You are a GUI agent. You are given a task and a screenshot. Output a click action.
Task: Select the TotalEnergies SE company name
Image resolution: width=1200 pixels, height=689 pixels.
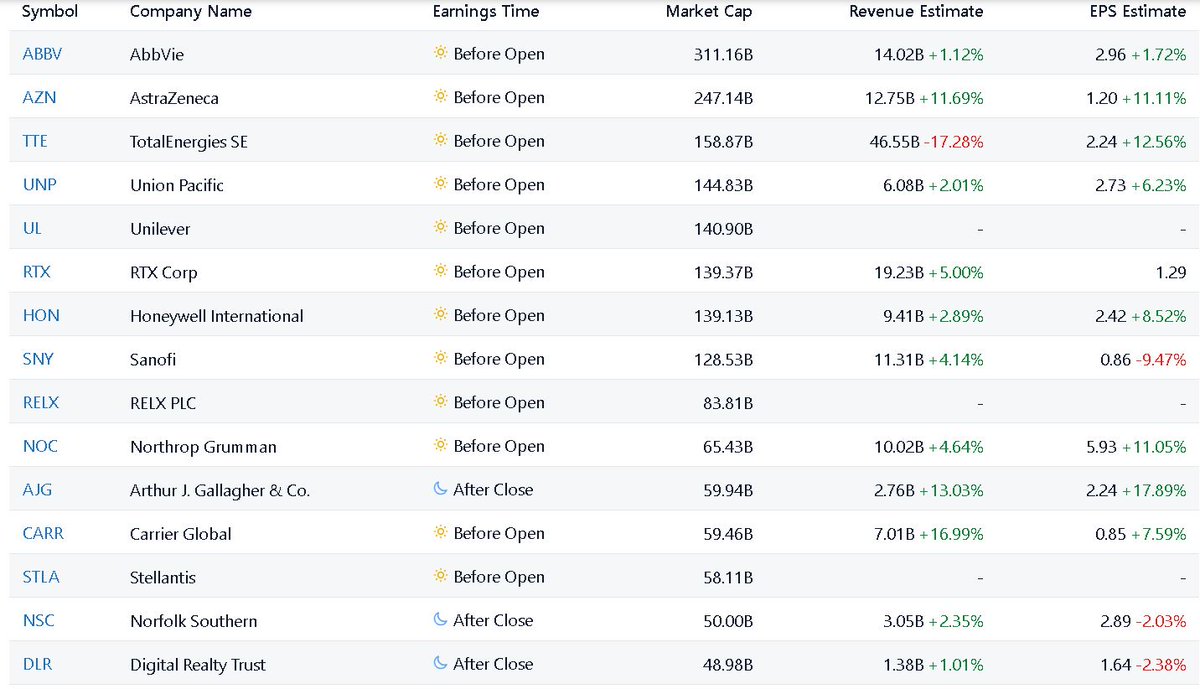click(189, 142)
